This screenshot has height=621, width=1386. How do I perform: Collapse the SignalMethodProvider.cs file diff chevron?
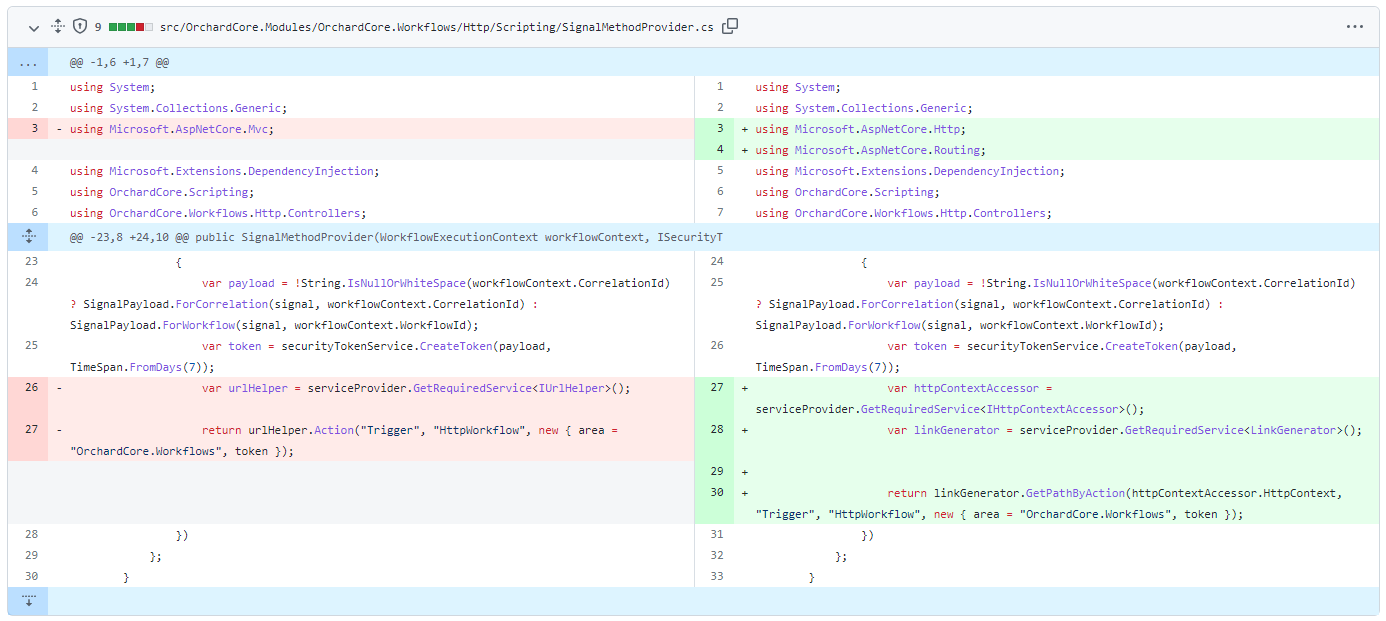pos(35,27)
